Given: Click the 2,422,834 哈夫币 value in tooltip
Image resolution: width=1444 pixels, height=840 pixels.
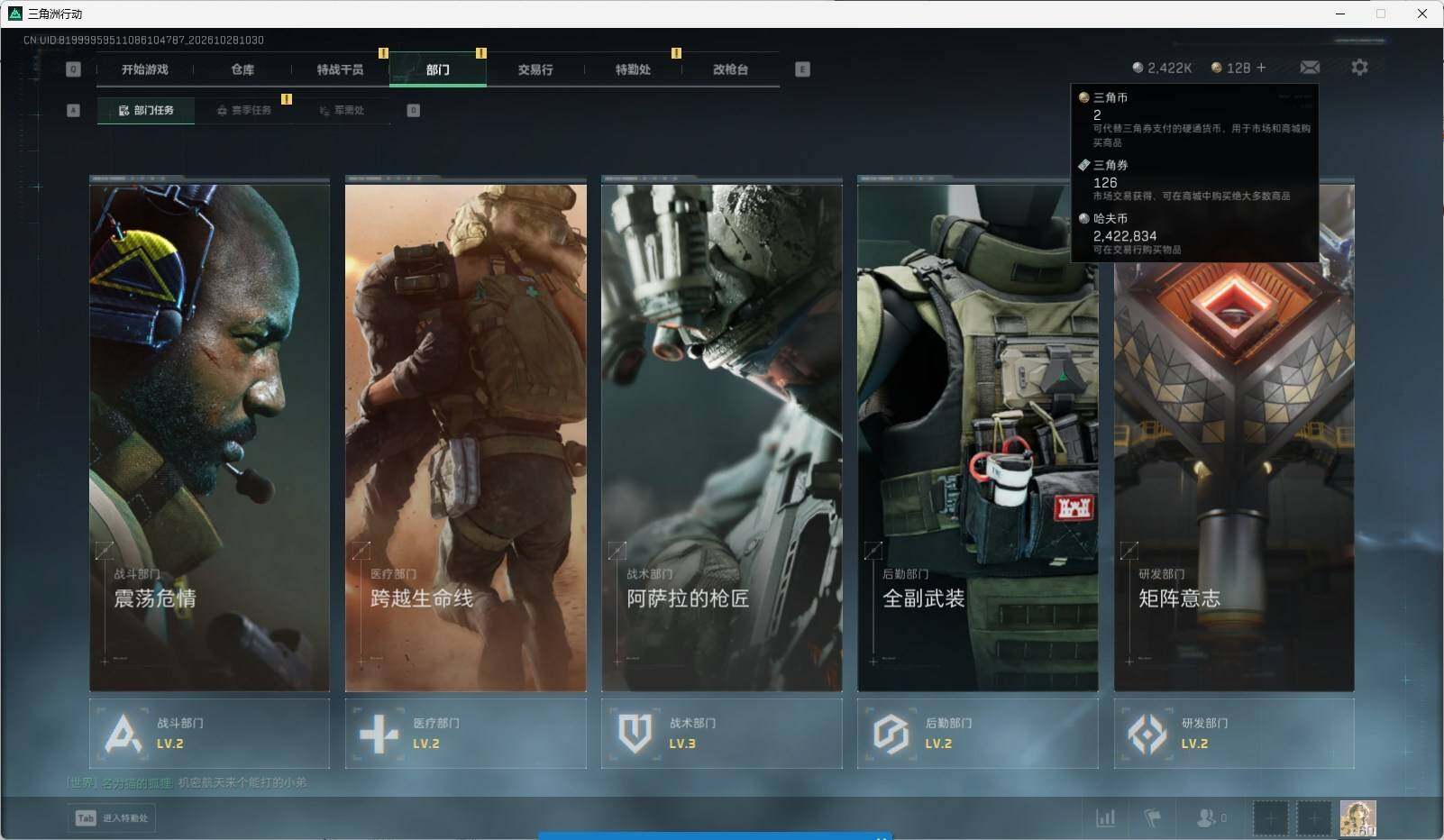Looking at the screenshot, I should click(x=1124, y=236).
